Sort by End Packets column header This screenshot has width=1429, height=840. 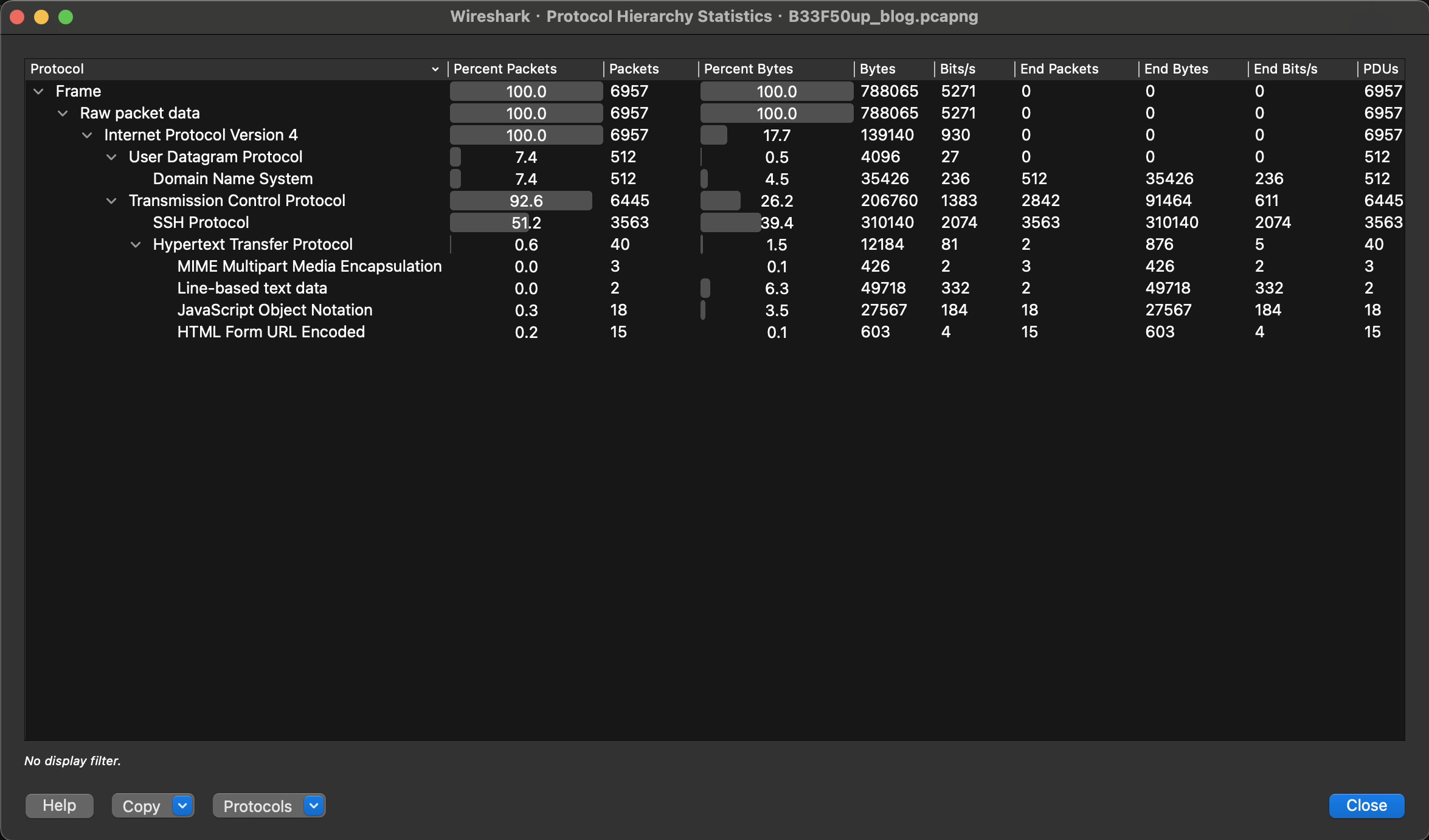1059,69
